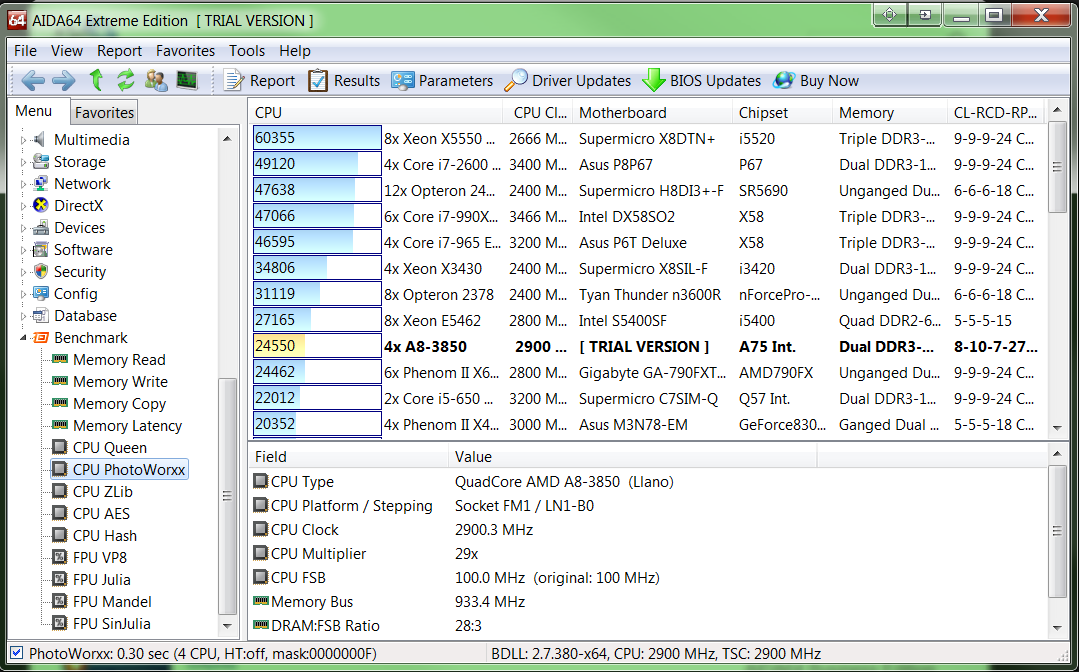Open the File menu

[25, 51]
